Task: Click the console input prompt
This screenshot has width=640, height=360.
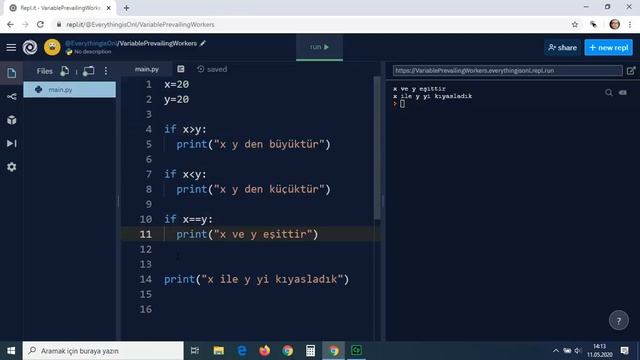Action: (402, 104)
